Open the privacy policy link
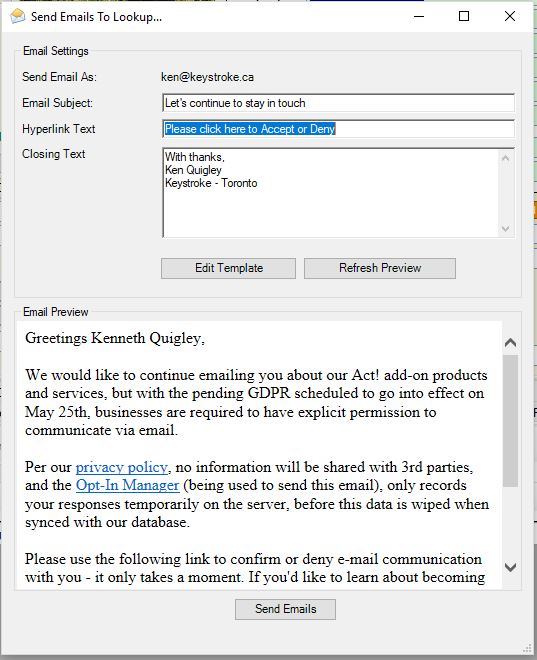537x660 pixels. pyautogui.click(x=122, y=467)
